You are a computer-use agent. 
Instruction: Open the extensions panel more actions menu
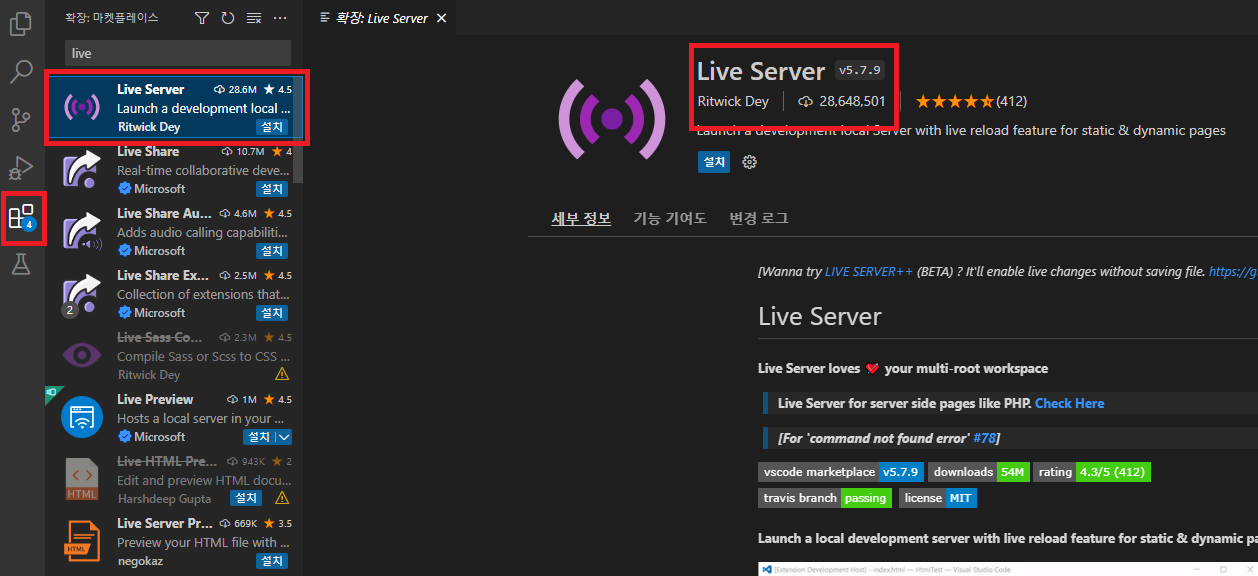(x=280, y=18)
